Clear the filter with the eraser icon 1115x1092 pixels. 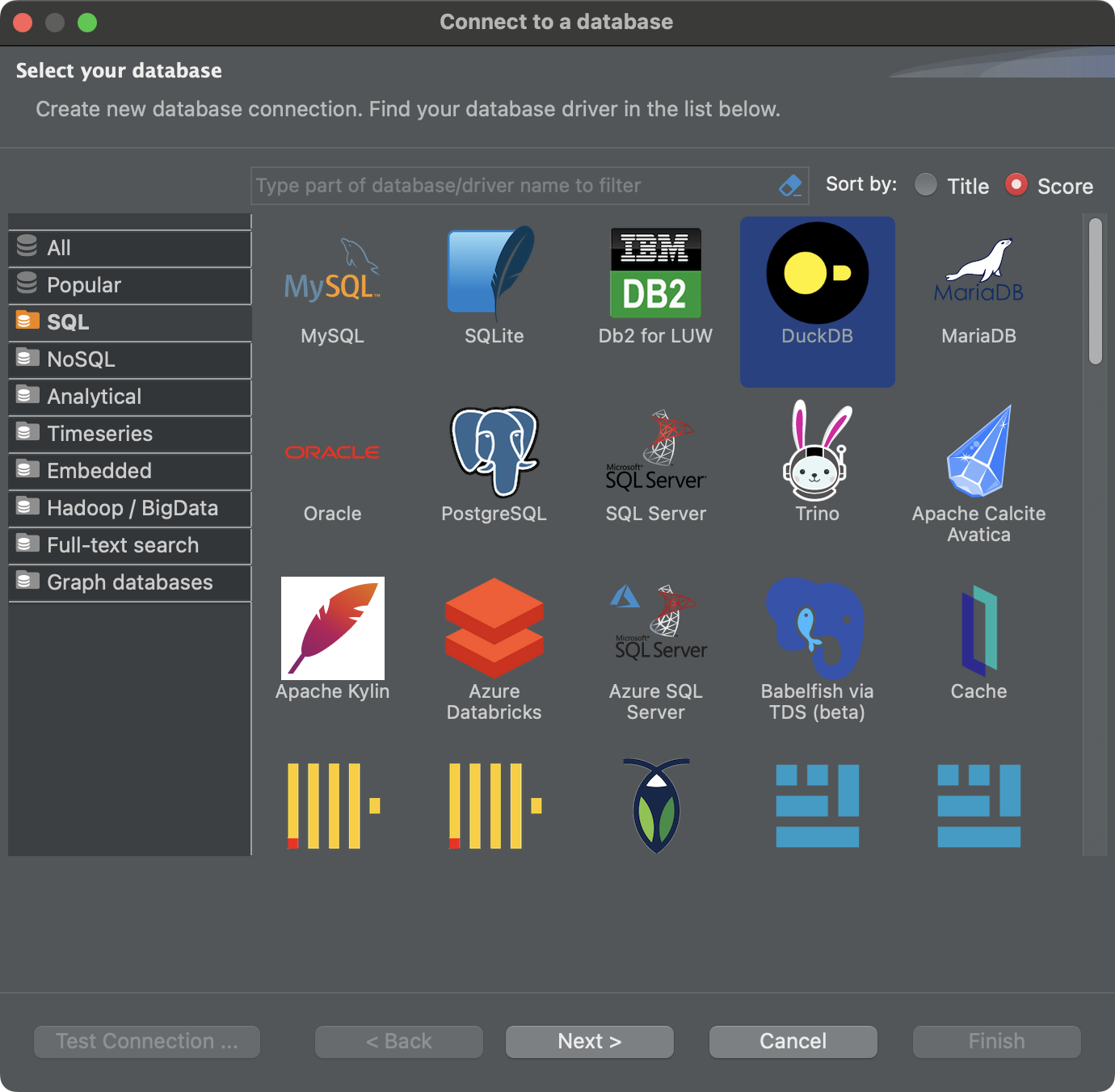pos(790,186)
